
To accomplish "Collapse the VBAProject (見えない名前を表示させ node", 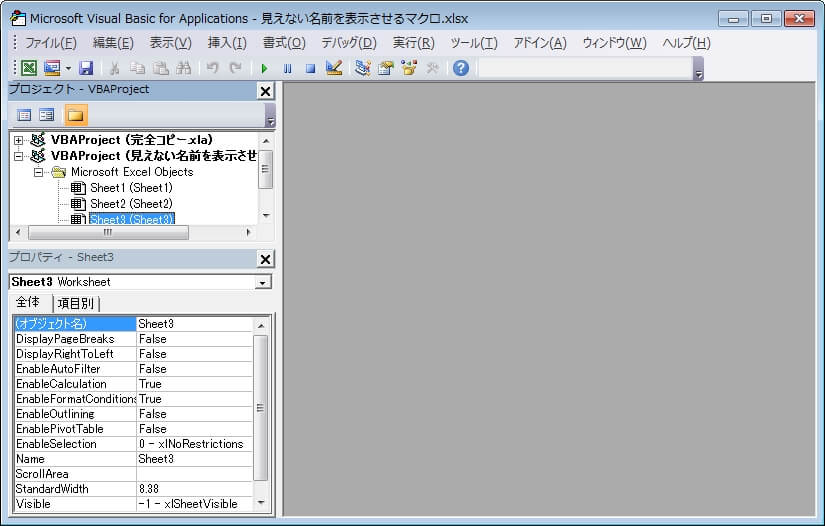I will pos(18,156).
